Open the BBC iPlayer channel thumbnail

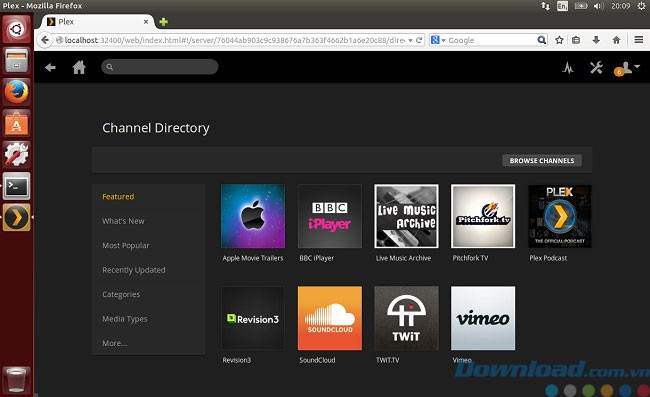tap(330, 216)
